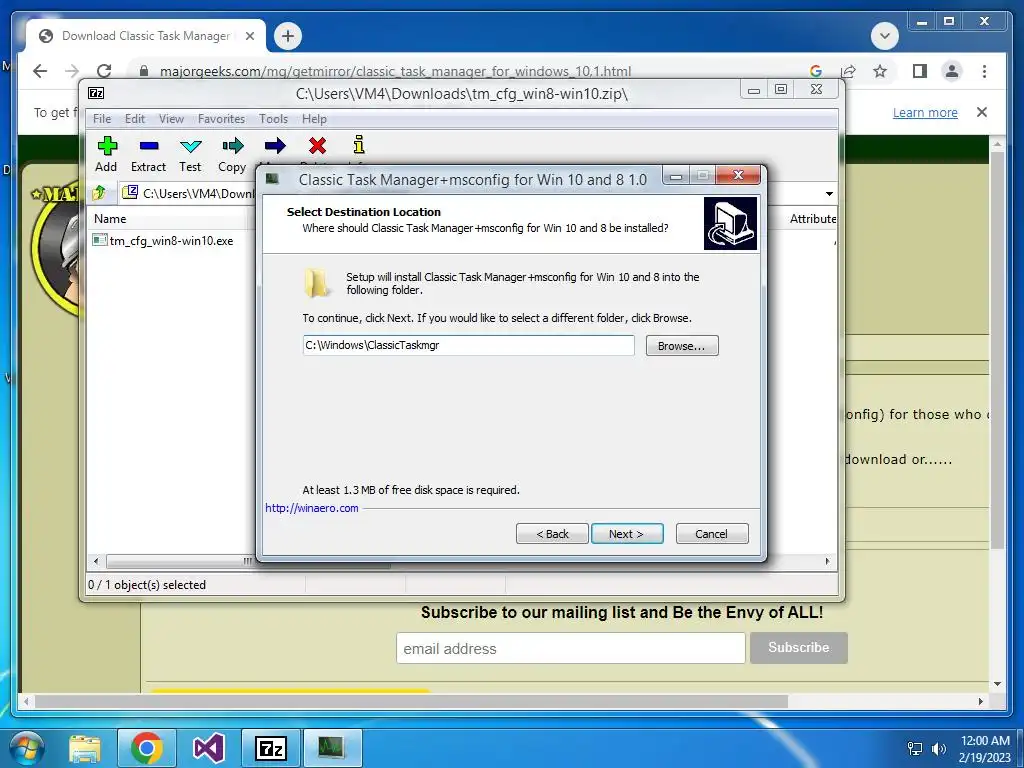1024x768 pixels.
Task: Open the Windows Start menu
Action: (x=25, y=748)
